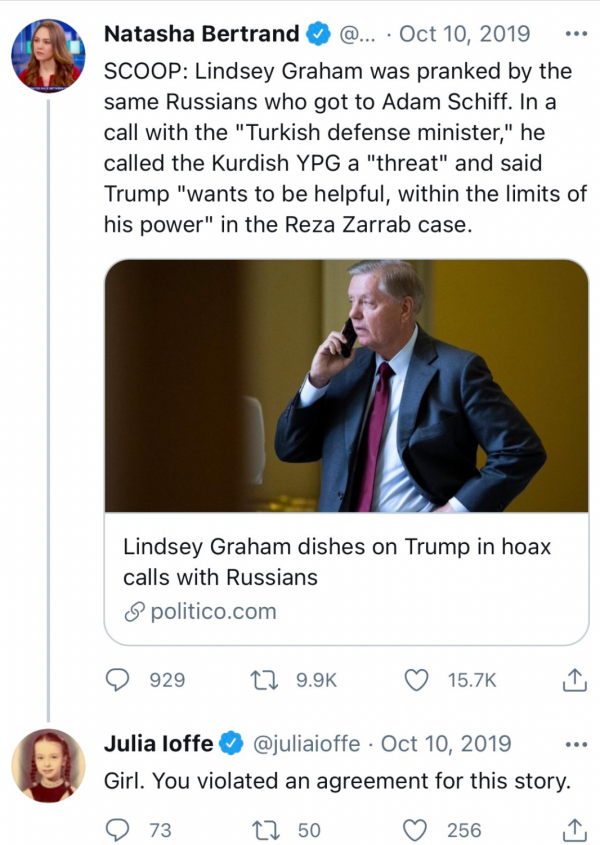Retweet Natasha Bertrand's scoop tweet
This screenshot has height=845, width=600.
(x=265, y=680)
